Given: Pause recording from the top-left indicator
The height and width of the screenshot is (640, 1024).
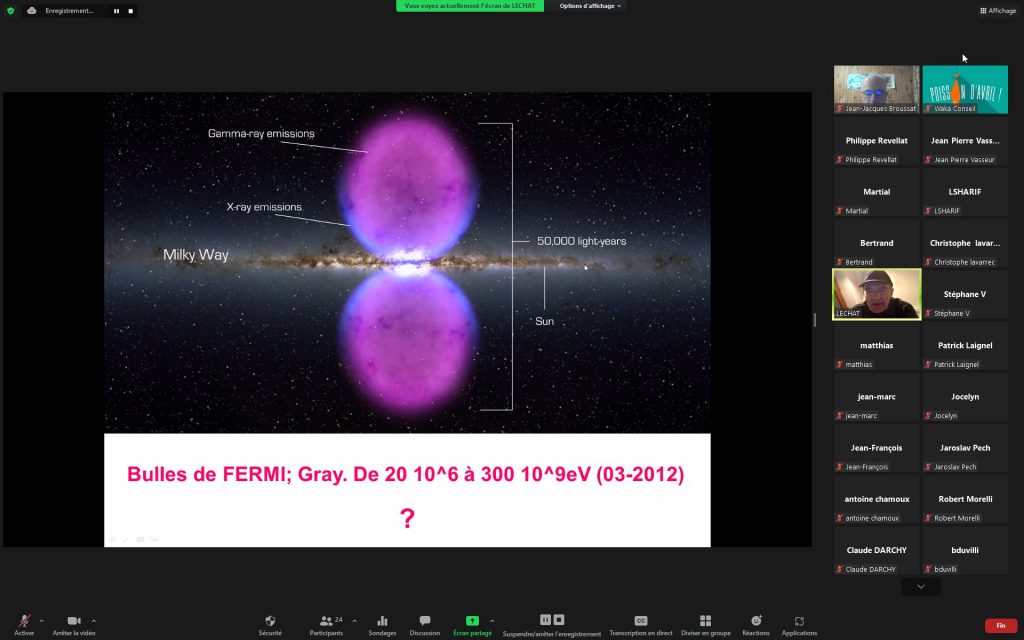Looking at the screenshot, I should [116, 11].
